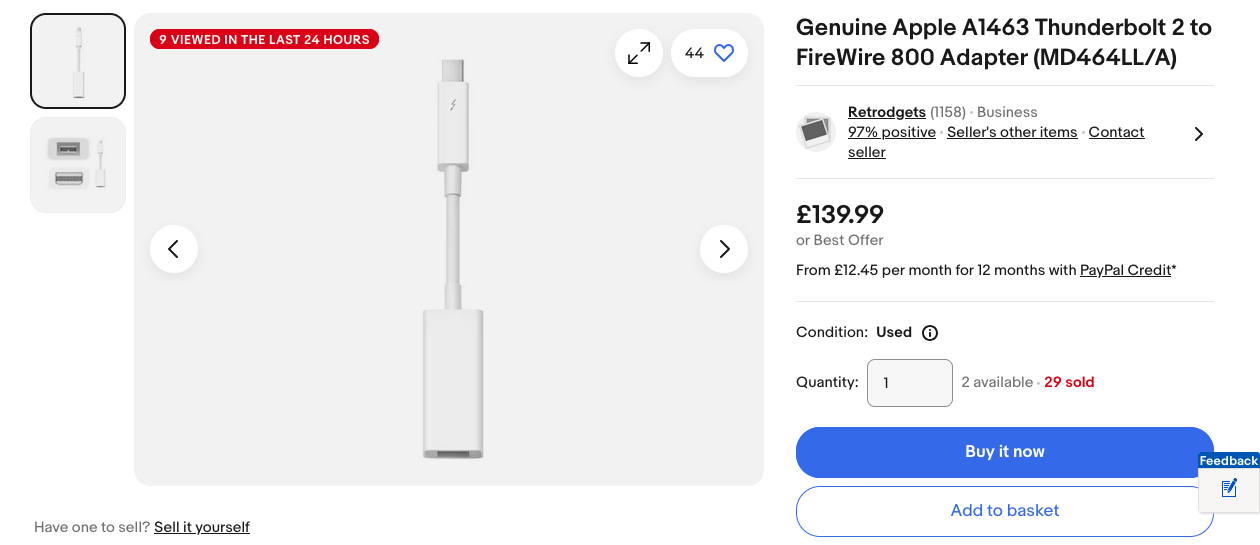Show next product image
Screen dimensions: 1260x545
pyautogui.click(x=724, y=249)
